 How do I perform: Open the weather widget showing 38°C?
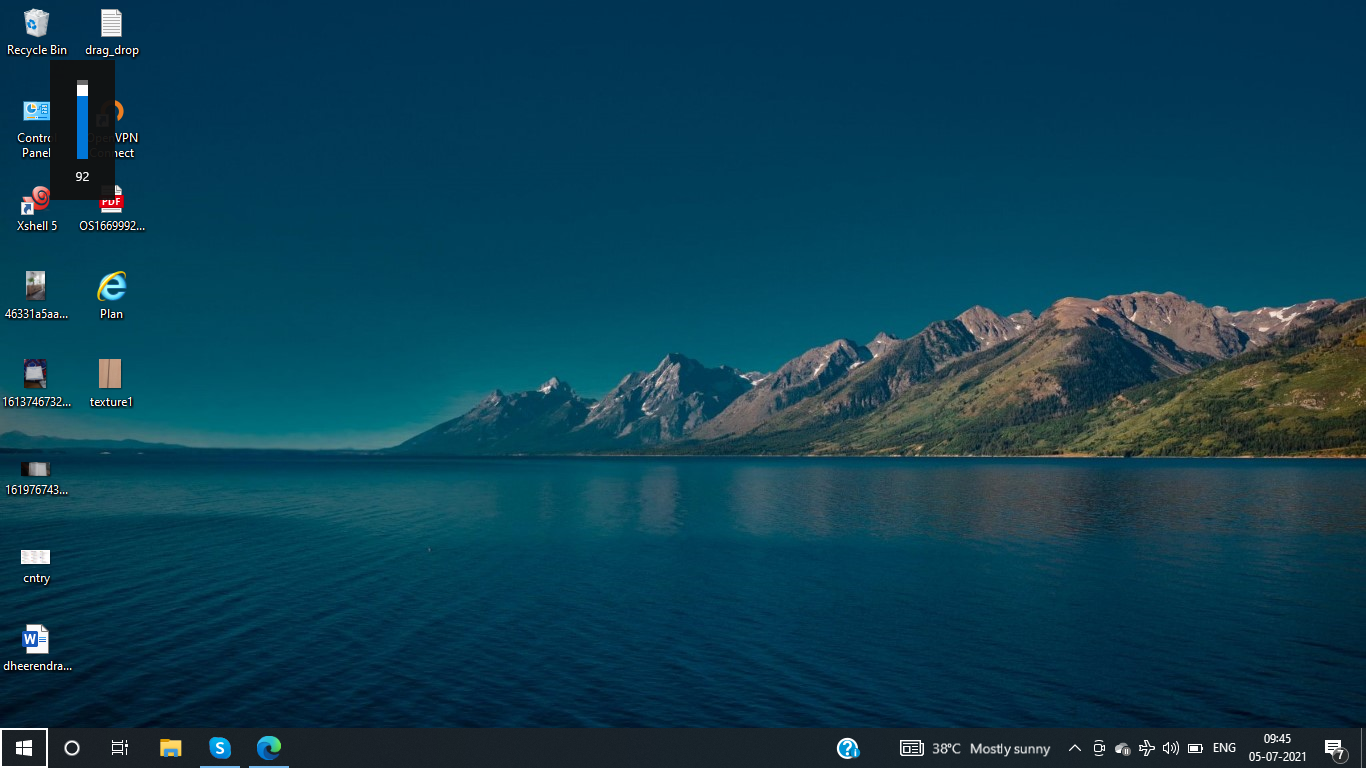click(x=975, y=748)
